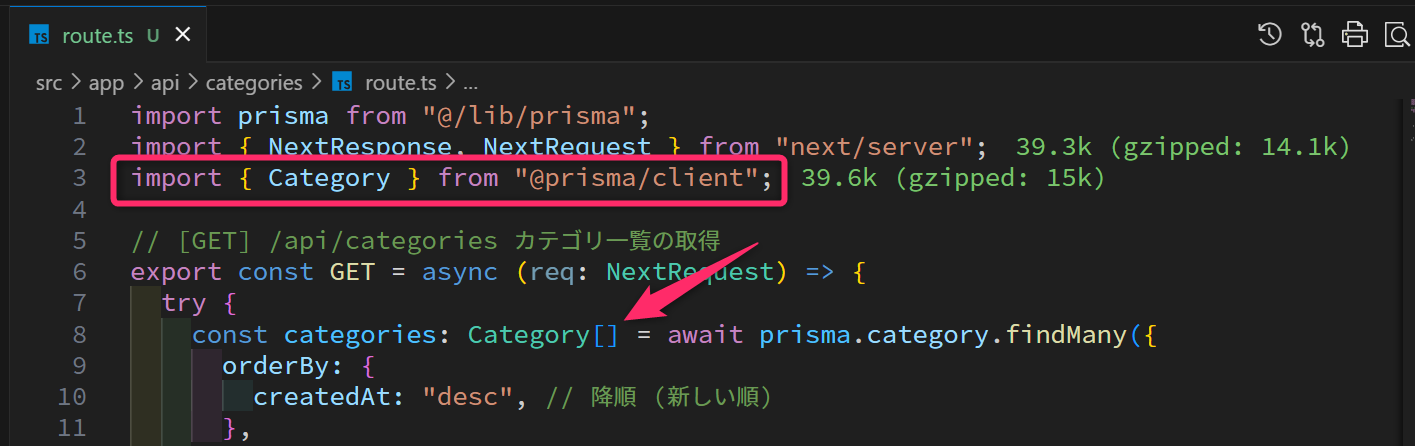Expand the app breadcrumb segment
Image resolution: width=1415 pixels, height=446 pixels.
tap(106, 82)
